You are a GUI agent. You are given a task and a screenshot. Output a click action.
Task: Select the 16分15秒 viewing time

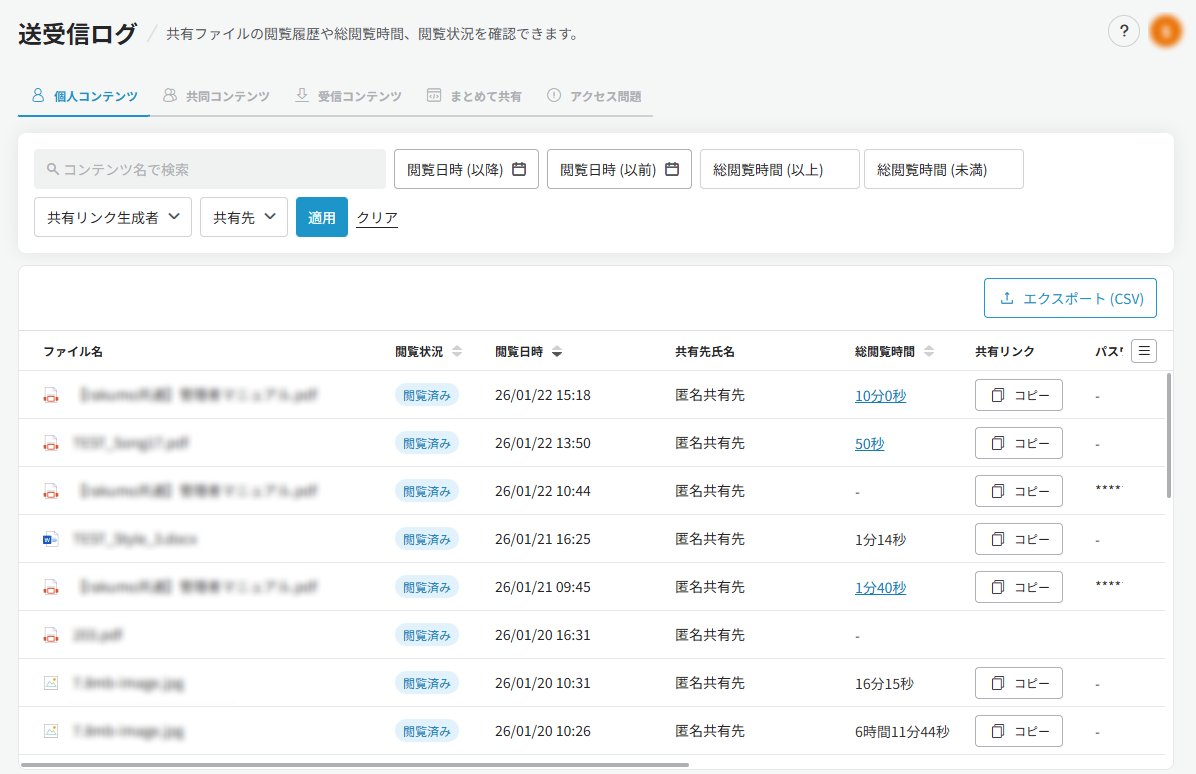pyautogui.click(x=884, y=684)
